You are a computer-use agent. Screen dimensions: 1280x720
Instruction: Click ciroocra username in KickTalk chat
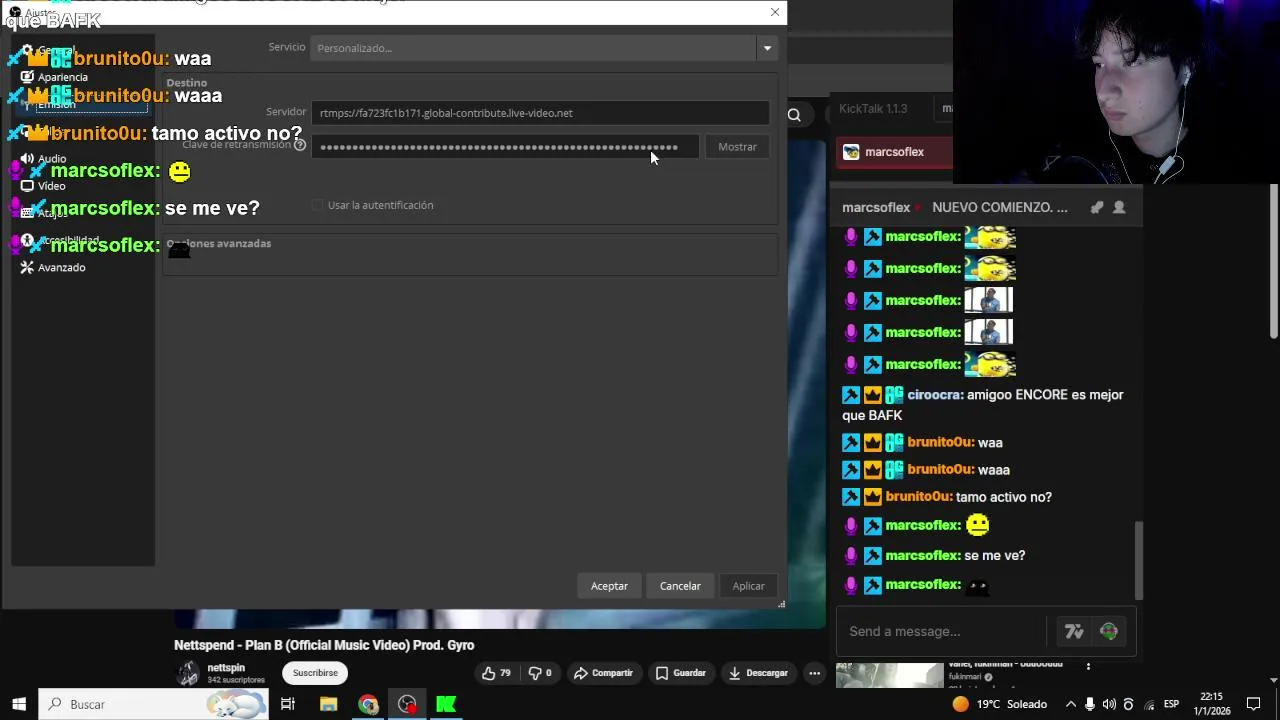click(x=935, y=395)
